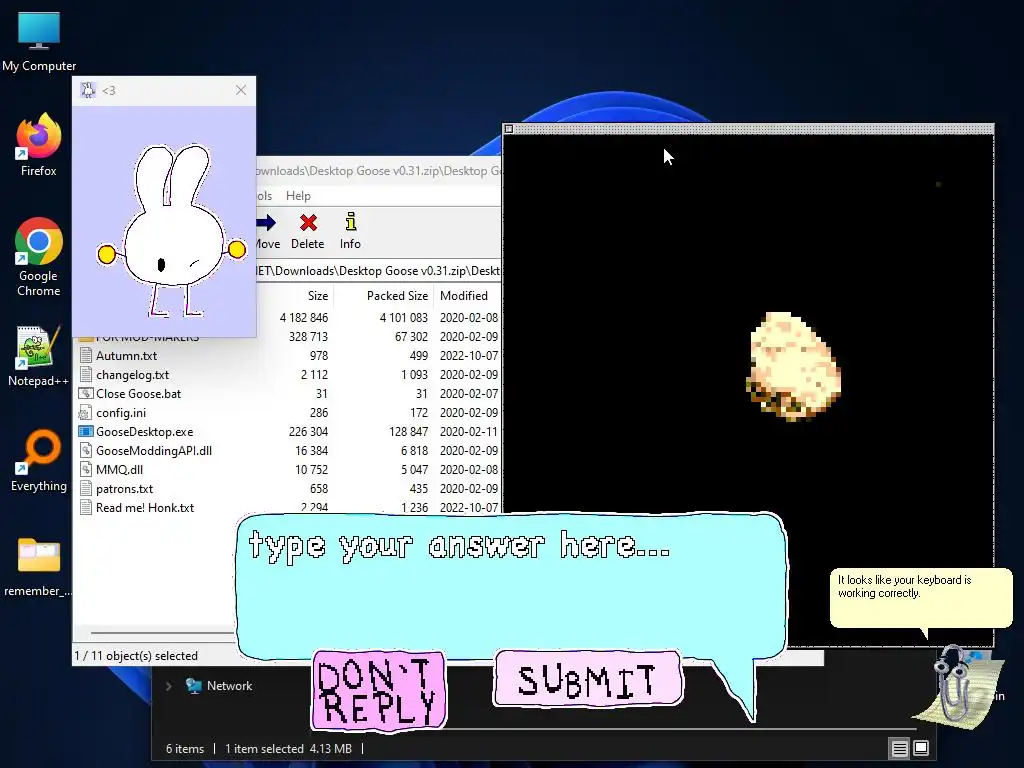
Task: Launch the Everything search shortcut
Action: tap(39, 460)
